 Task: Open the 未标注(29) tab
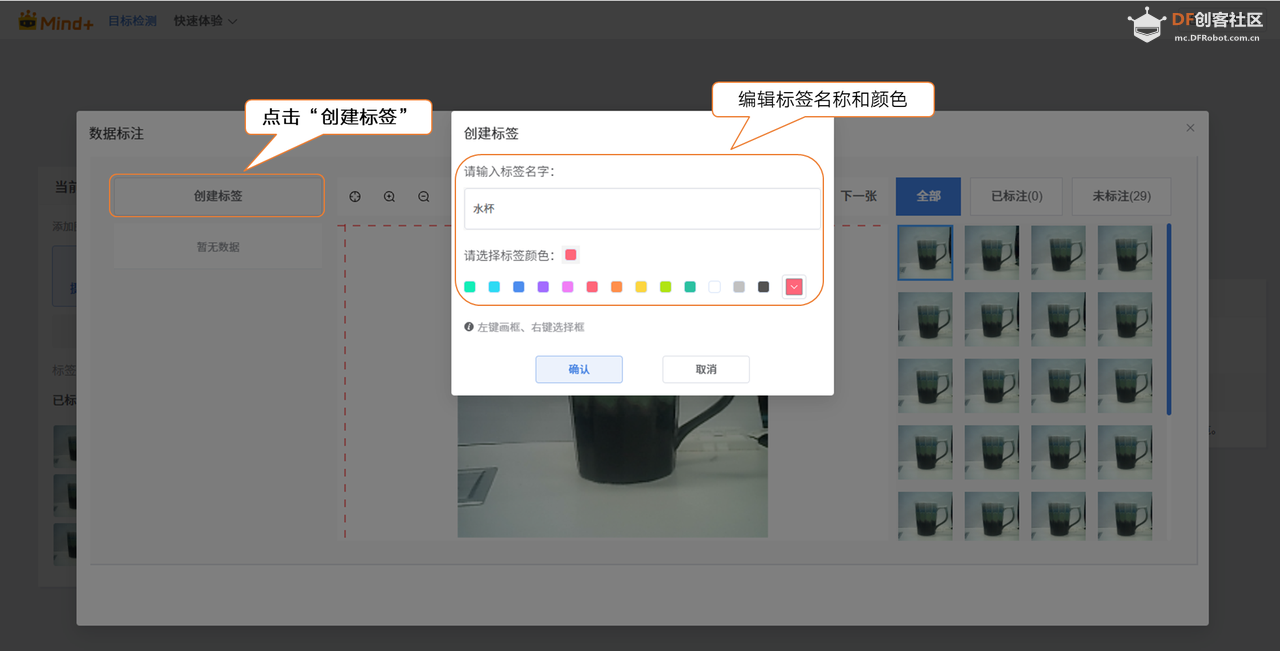pyautogui.click(x=1121, y=196)
